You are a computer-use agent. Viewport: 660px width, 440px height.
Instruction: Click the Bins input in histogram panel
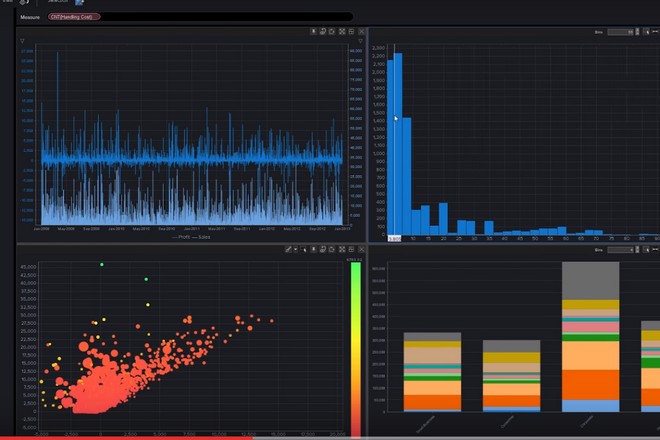coord(620,32)
